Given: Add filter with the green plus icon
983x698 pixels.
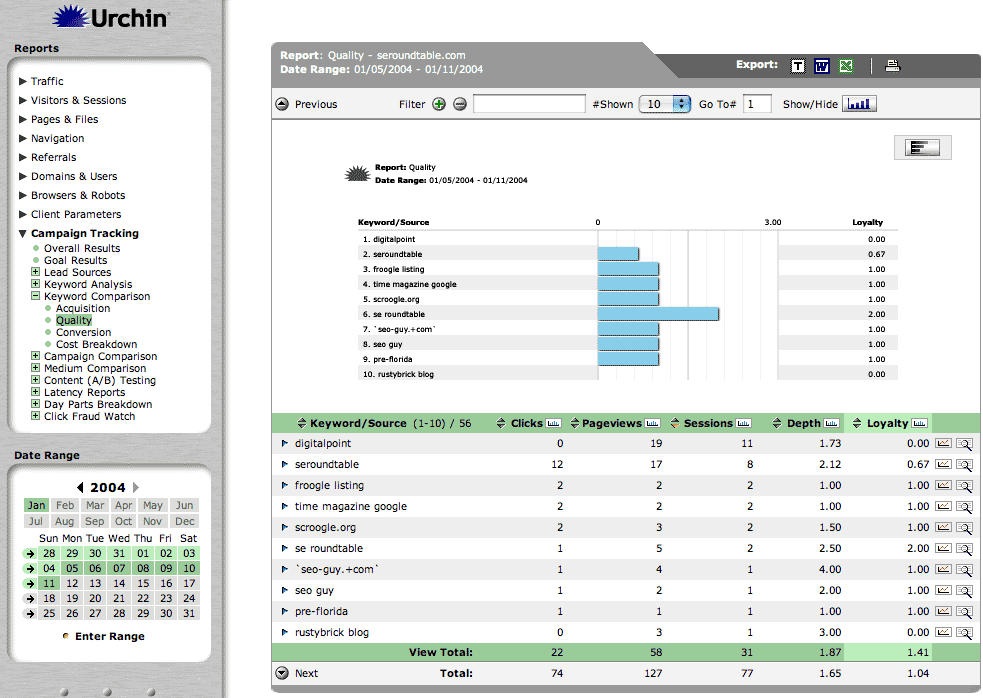Looking at the screenshot, I should coord(439,104).
